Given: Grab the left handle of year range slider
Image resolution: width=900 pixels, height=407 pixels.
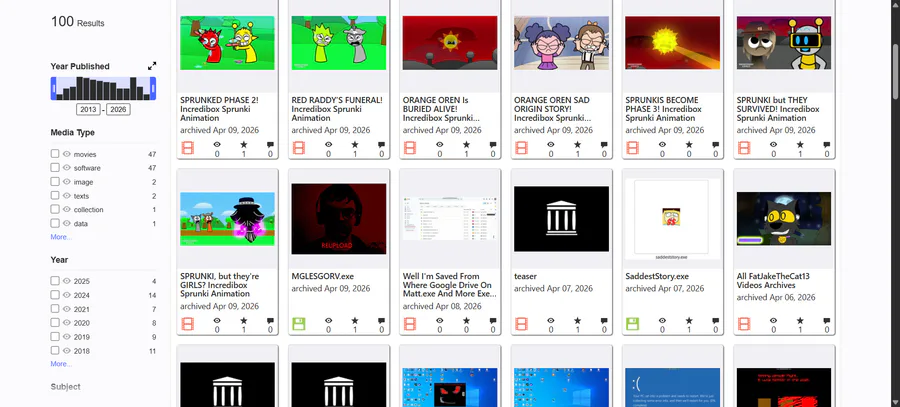Looking at the screenshot, I should pos(53,88).
